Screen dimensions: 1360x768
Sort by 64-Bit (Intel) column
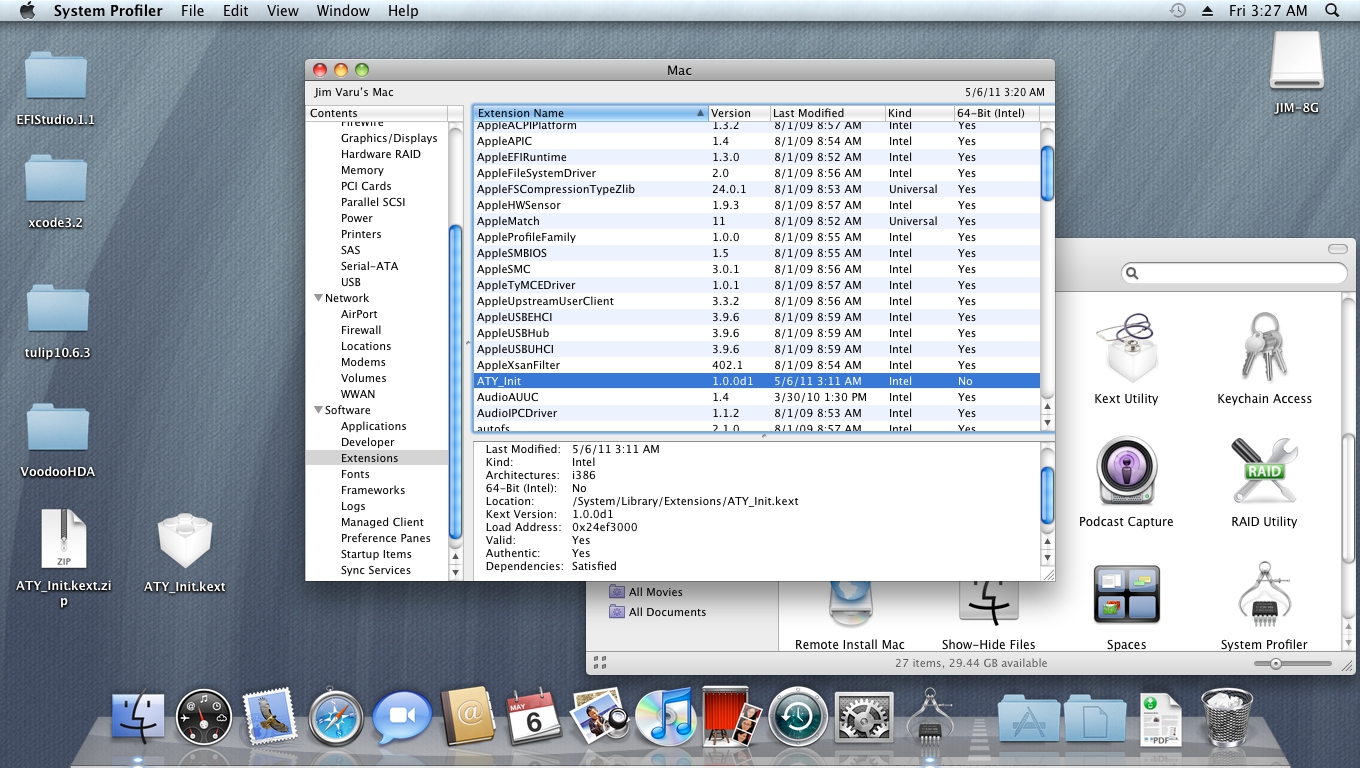point(997,113)
